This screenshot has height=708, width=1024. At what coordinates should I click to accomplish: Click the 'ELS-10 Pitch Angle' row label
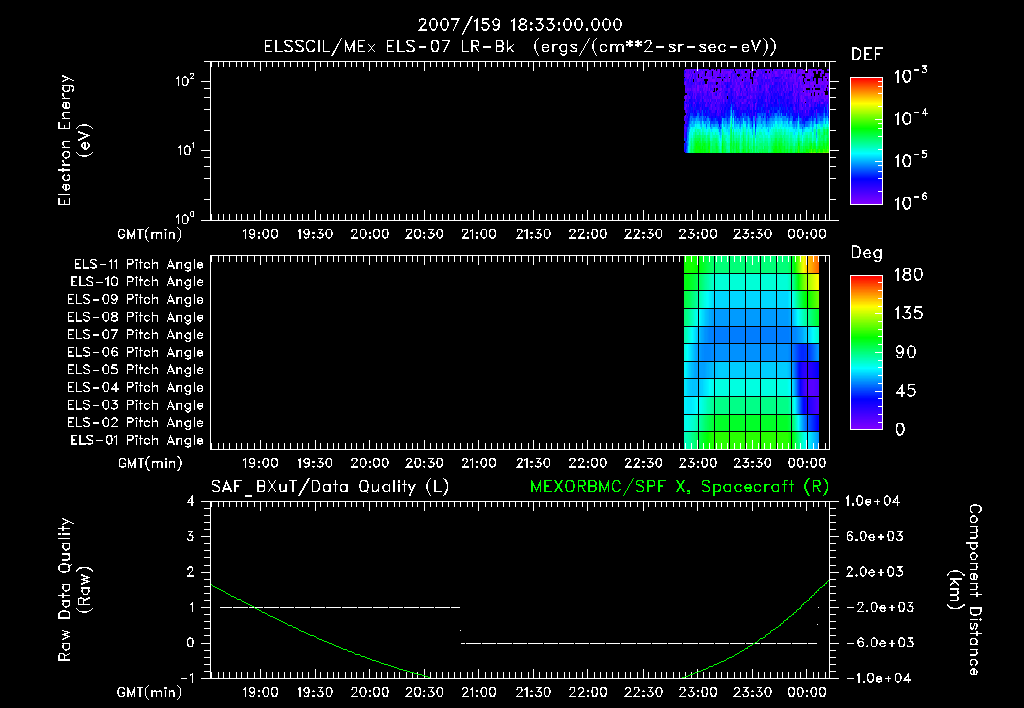pos(137,282)
